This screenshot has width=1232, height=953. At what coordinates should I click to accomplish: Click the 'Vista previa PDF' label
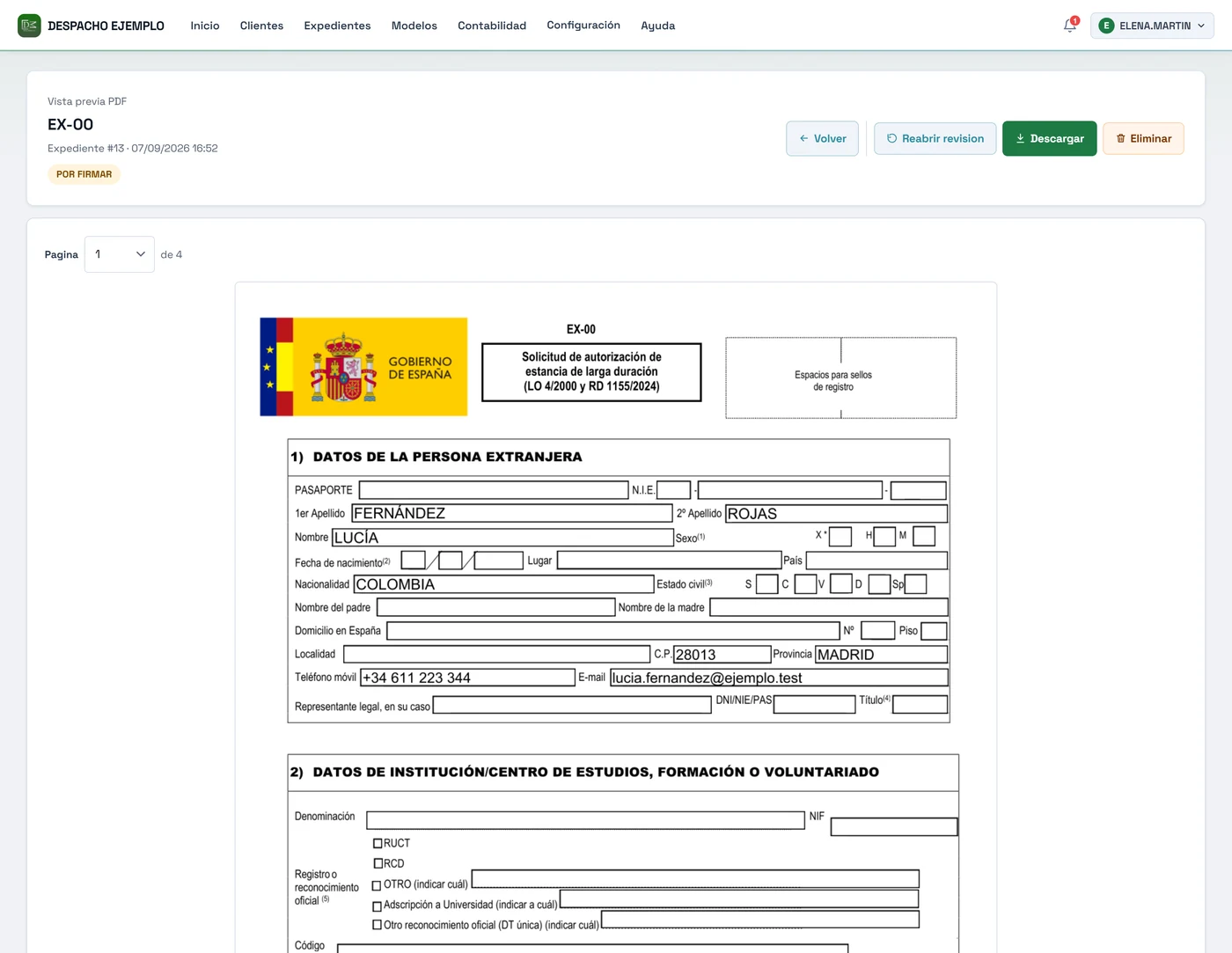click(x=87, y=101)
